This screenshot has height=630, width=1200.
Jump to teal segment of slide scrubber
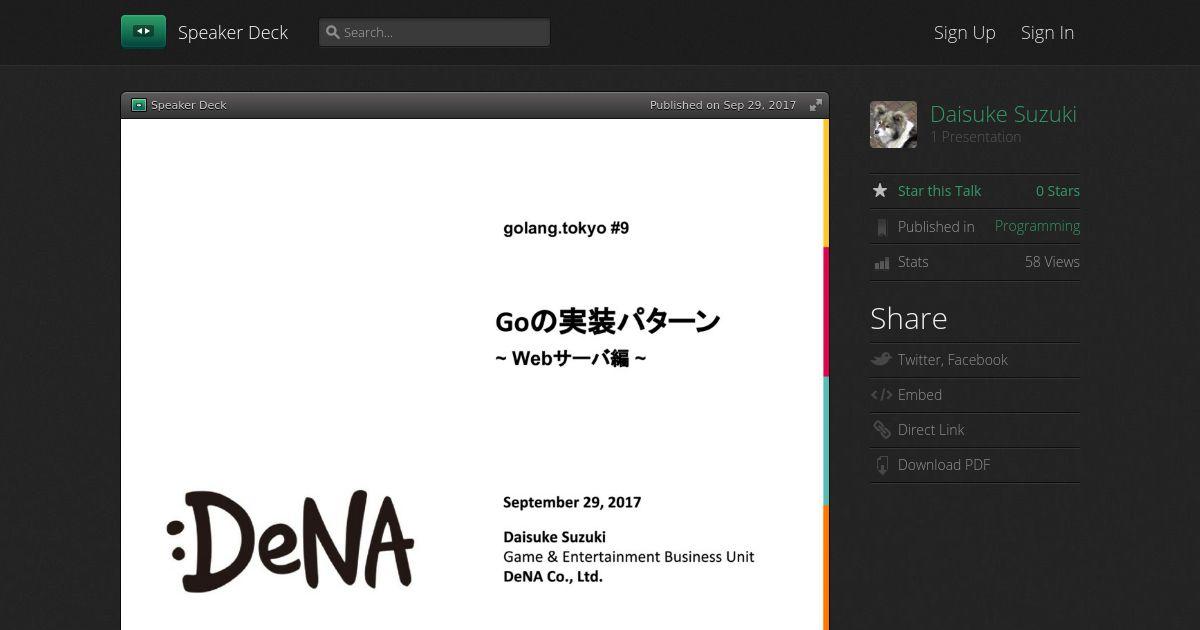click(x=826, y=441)
